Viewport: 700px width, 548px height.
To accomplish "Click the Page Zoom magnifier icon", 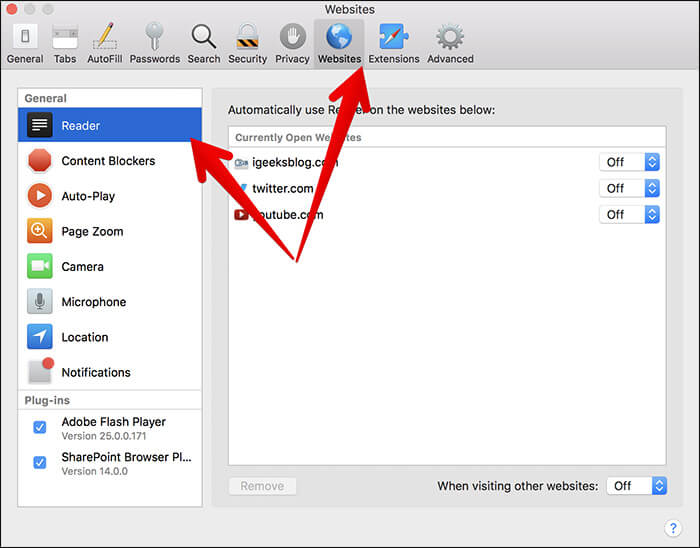I will pos(39,231).
